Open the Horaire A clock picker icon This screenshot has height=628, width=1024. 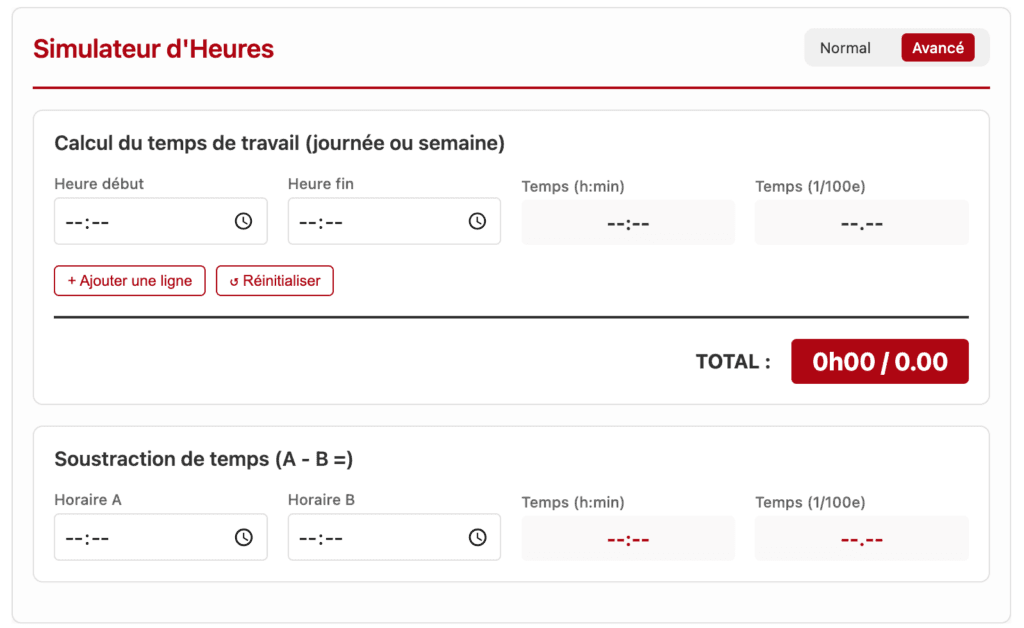[243, 537]
